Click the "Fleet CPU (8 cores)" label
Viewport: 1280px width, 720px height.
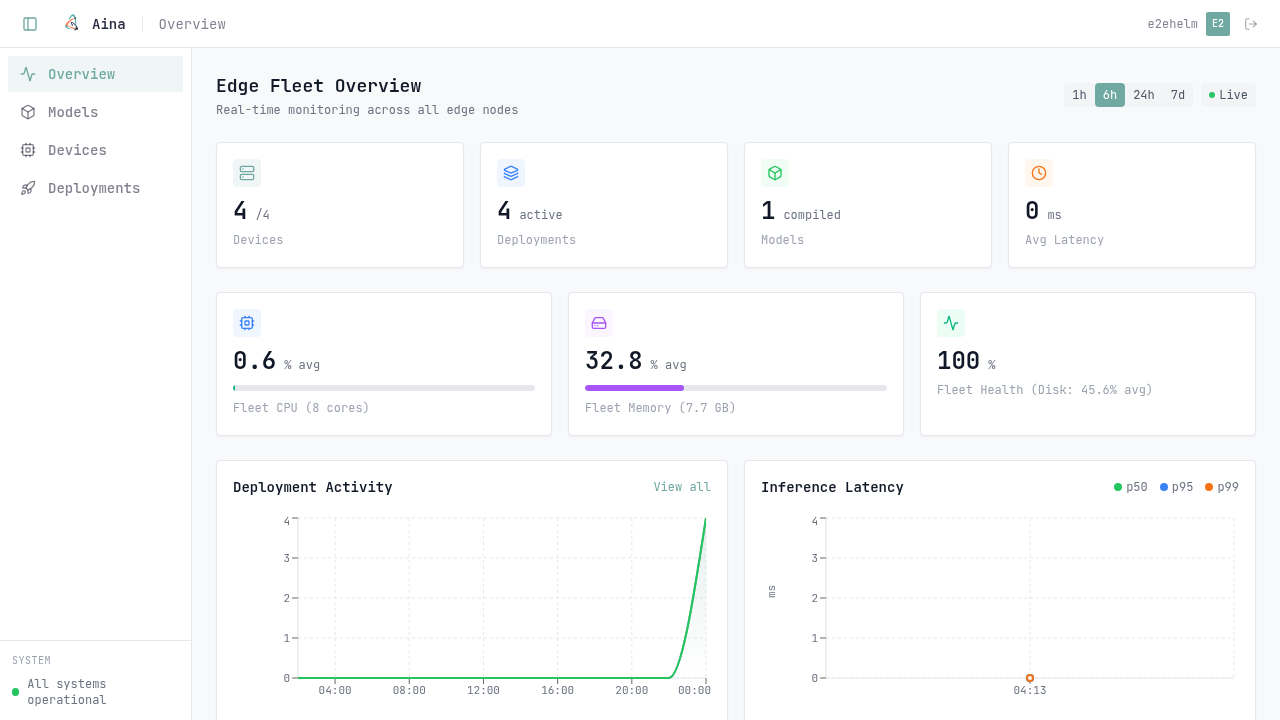[301, 408]
